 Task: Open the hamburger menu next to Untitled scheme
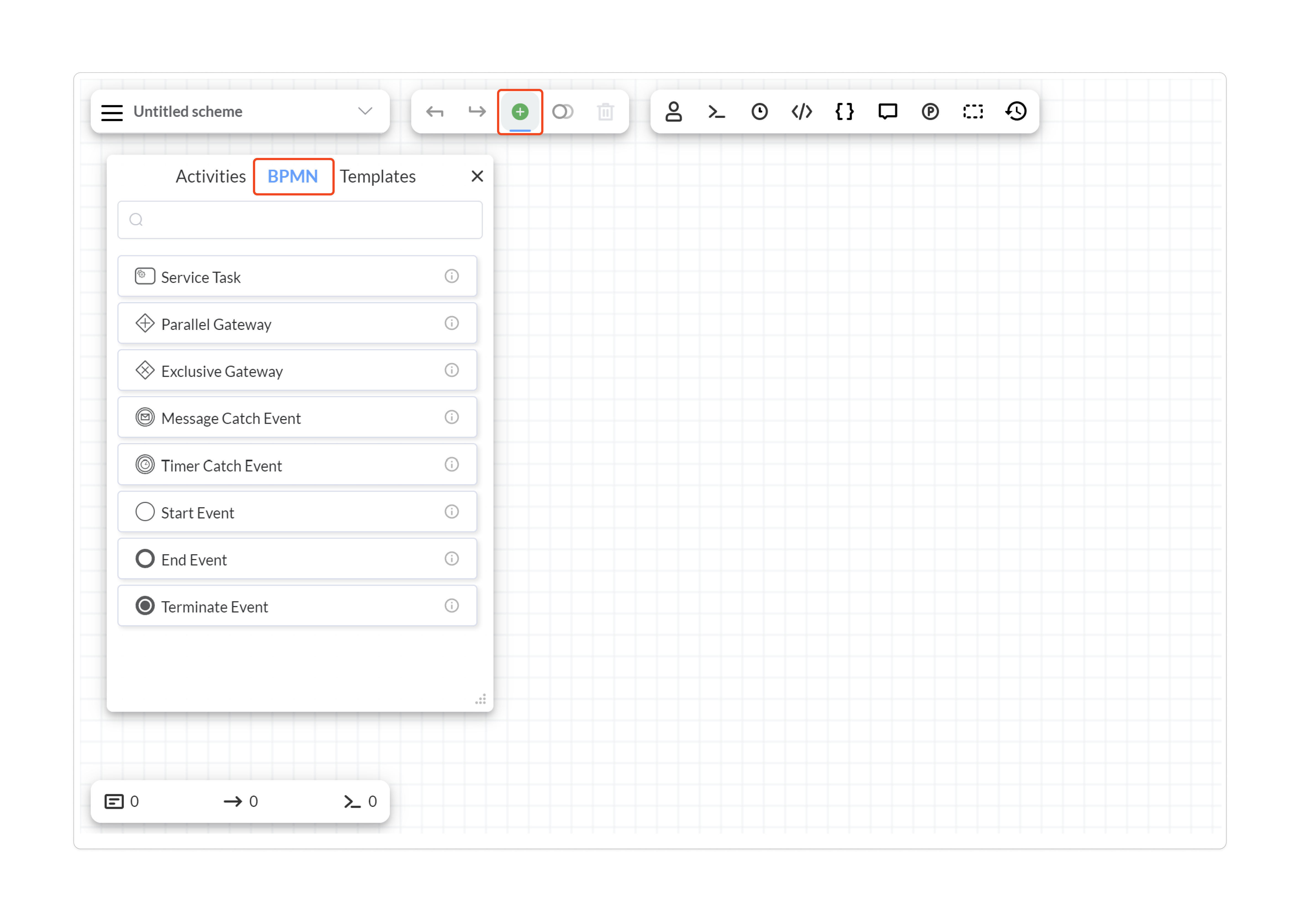(x=112, y=112)
